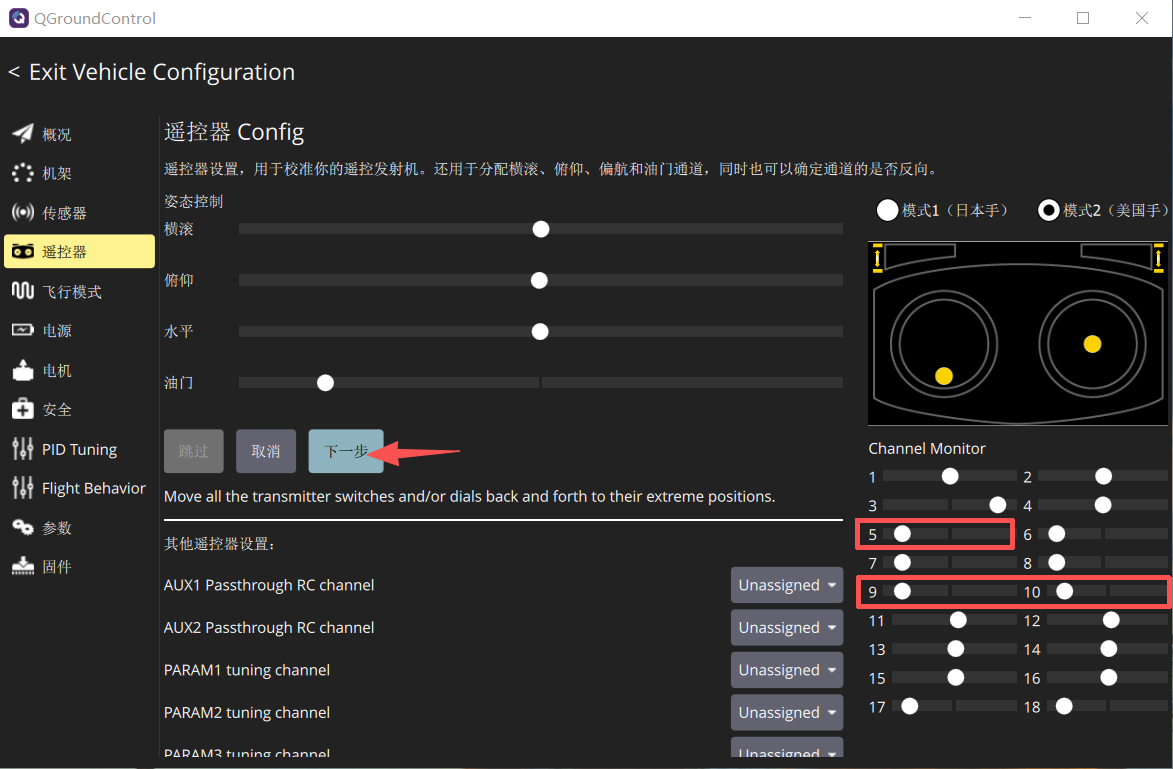Click the 跳过 skip button
Viewport: 1173px width, 769px height.
(x=194, y=451)
